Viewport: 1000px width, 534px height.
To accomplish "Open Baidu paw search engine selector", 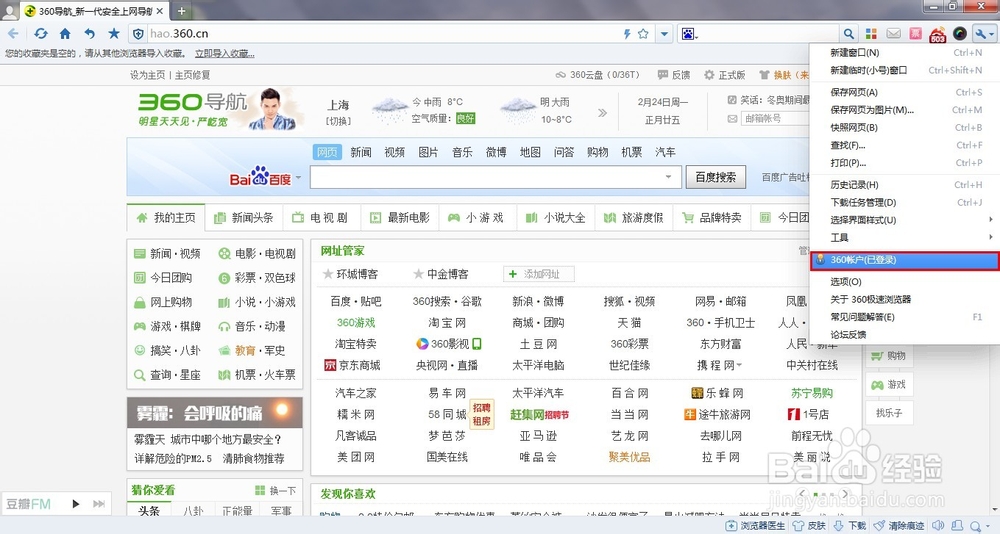I will tap(689, 34).
